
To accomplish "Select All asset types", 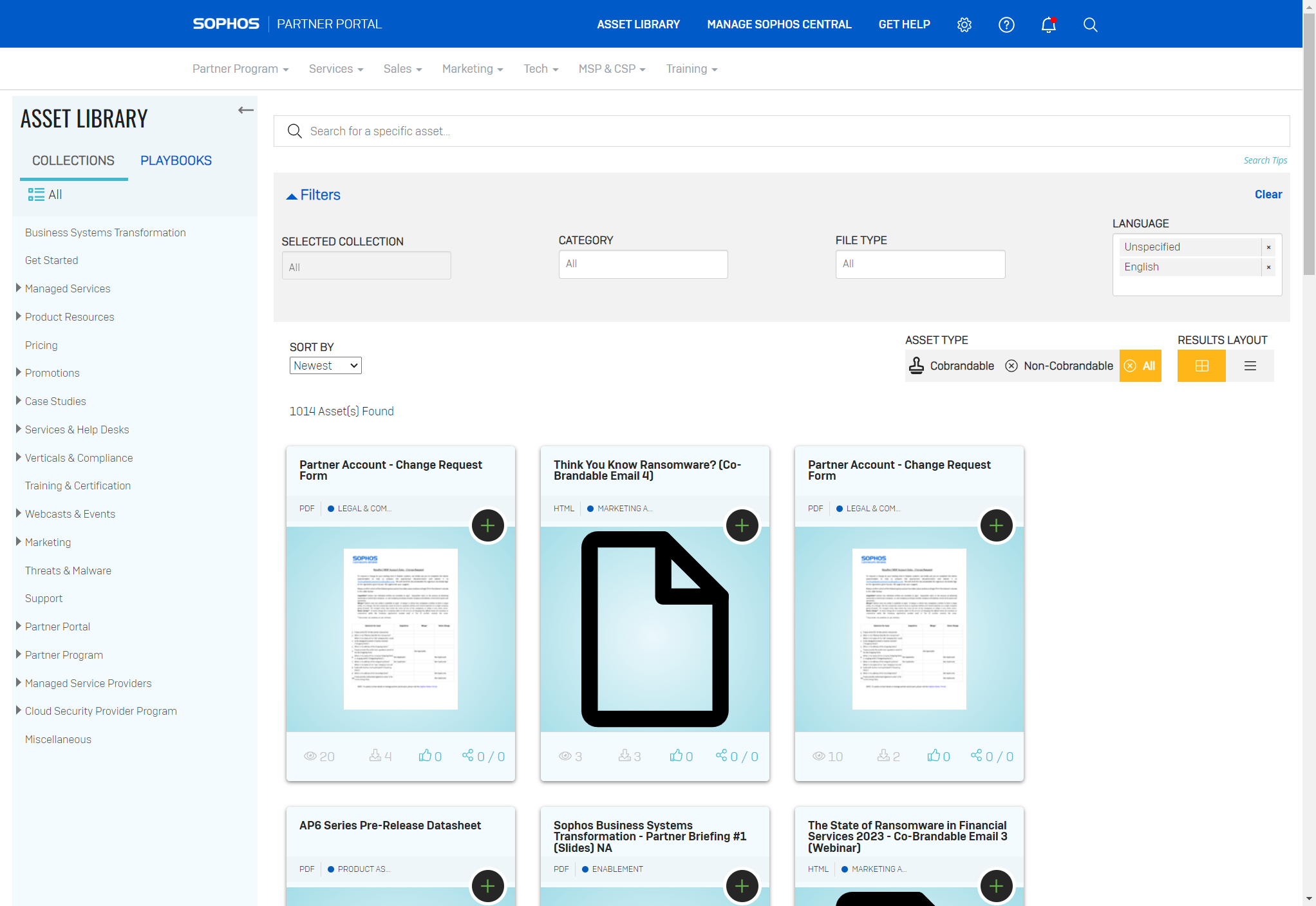I will 1140,366.
